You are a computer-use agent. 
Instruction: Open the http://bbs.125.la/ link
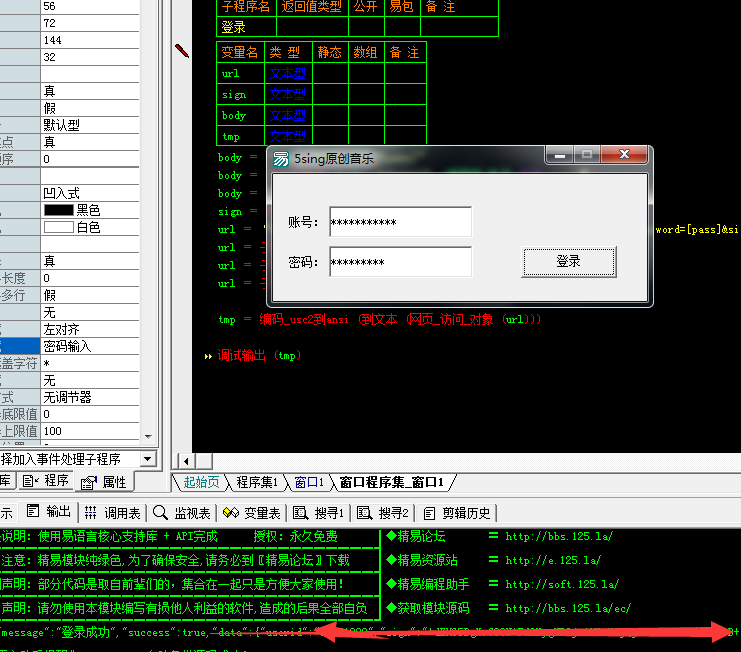tap(559, 536)
